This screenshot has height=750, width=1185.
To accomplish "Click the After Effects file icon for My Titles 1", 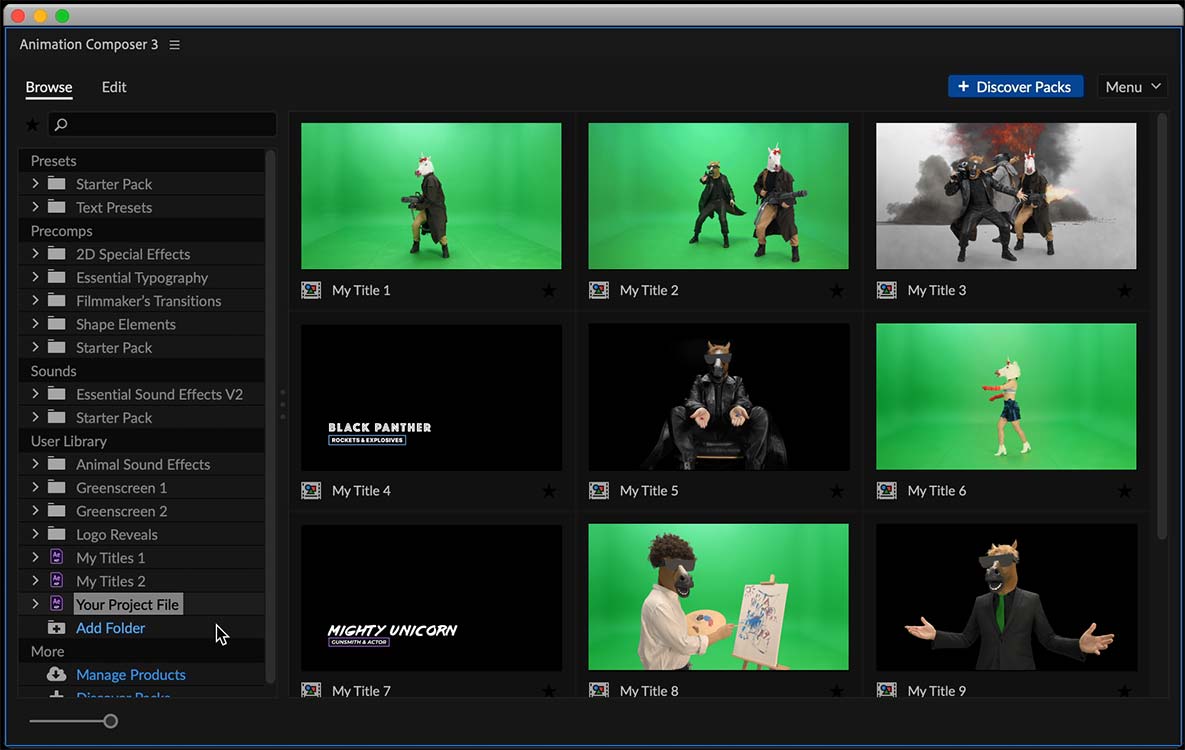I will (x=56, y=558).
